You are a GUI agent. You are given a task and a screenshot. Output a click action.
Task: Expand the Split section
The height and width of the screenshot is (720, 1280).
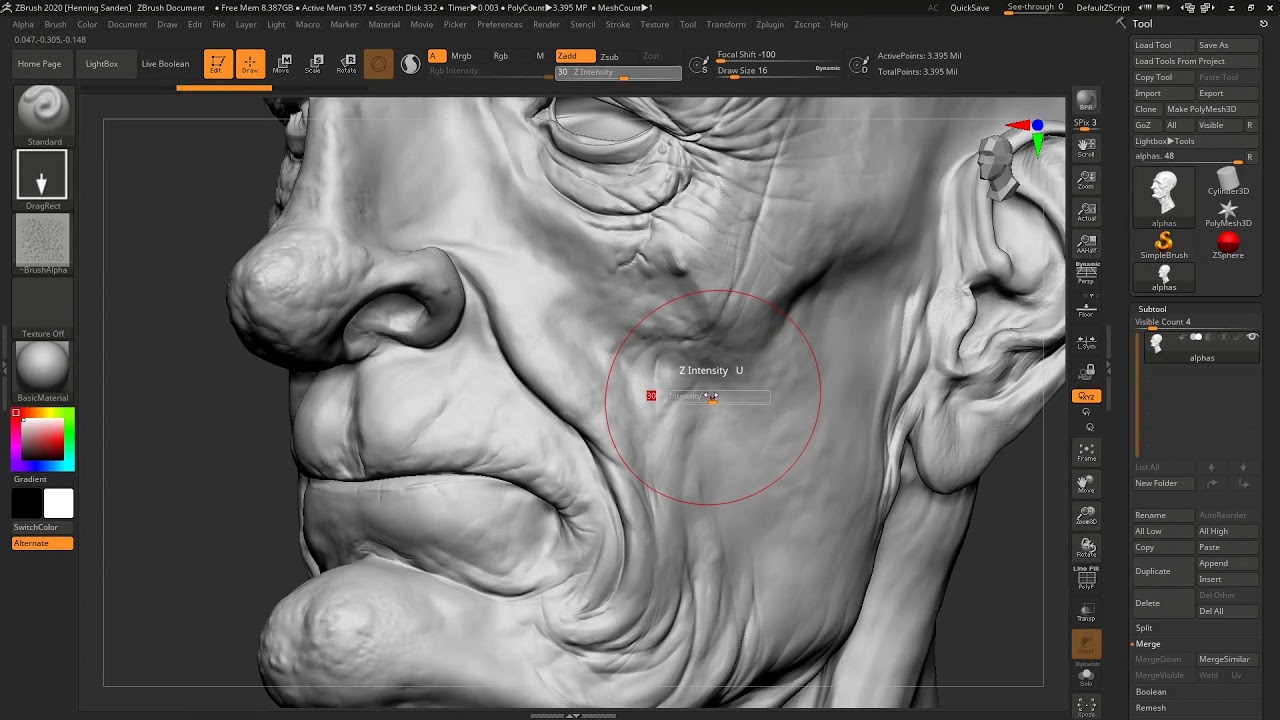tap(1144, 628)
